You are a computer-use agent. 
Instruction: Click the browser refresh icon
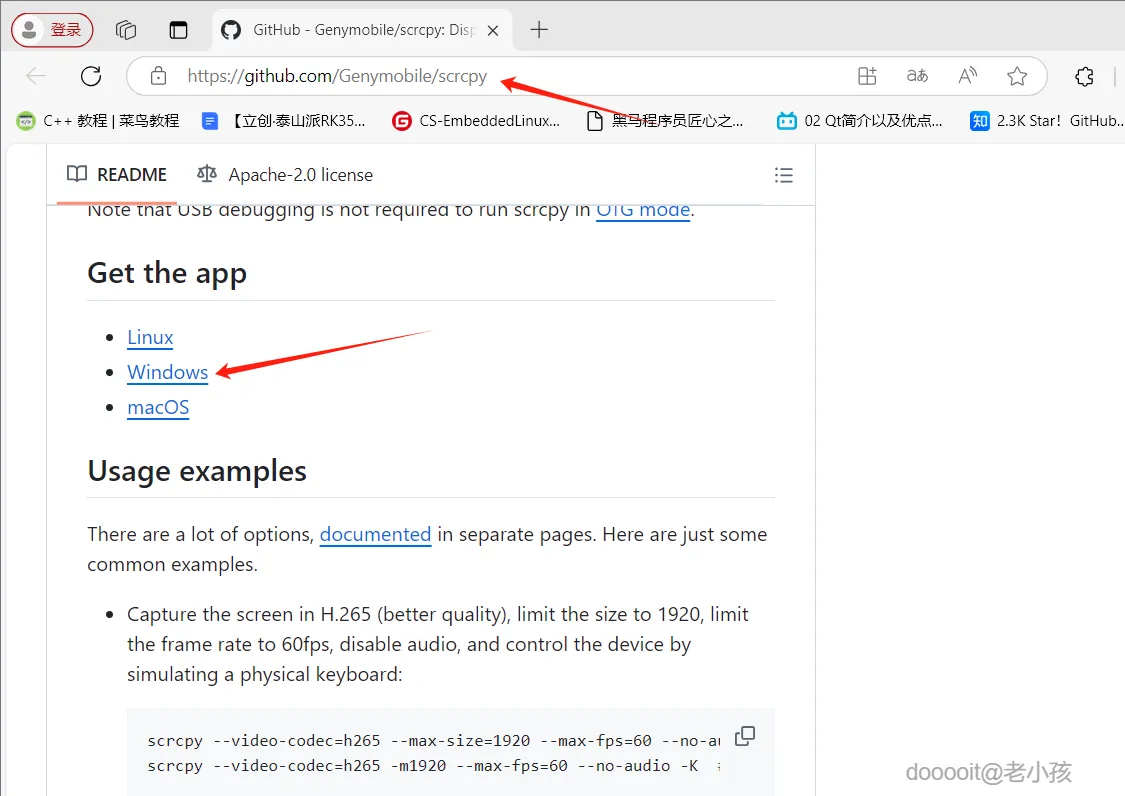click(x=91, y=76)
